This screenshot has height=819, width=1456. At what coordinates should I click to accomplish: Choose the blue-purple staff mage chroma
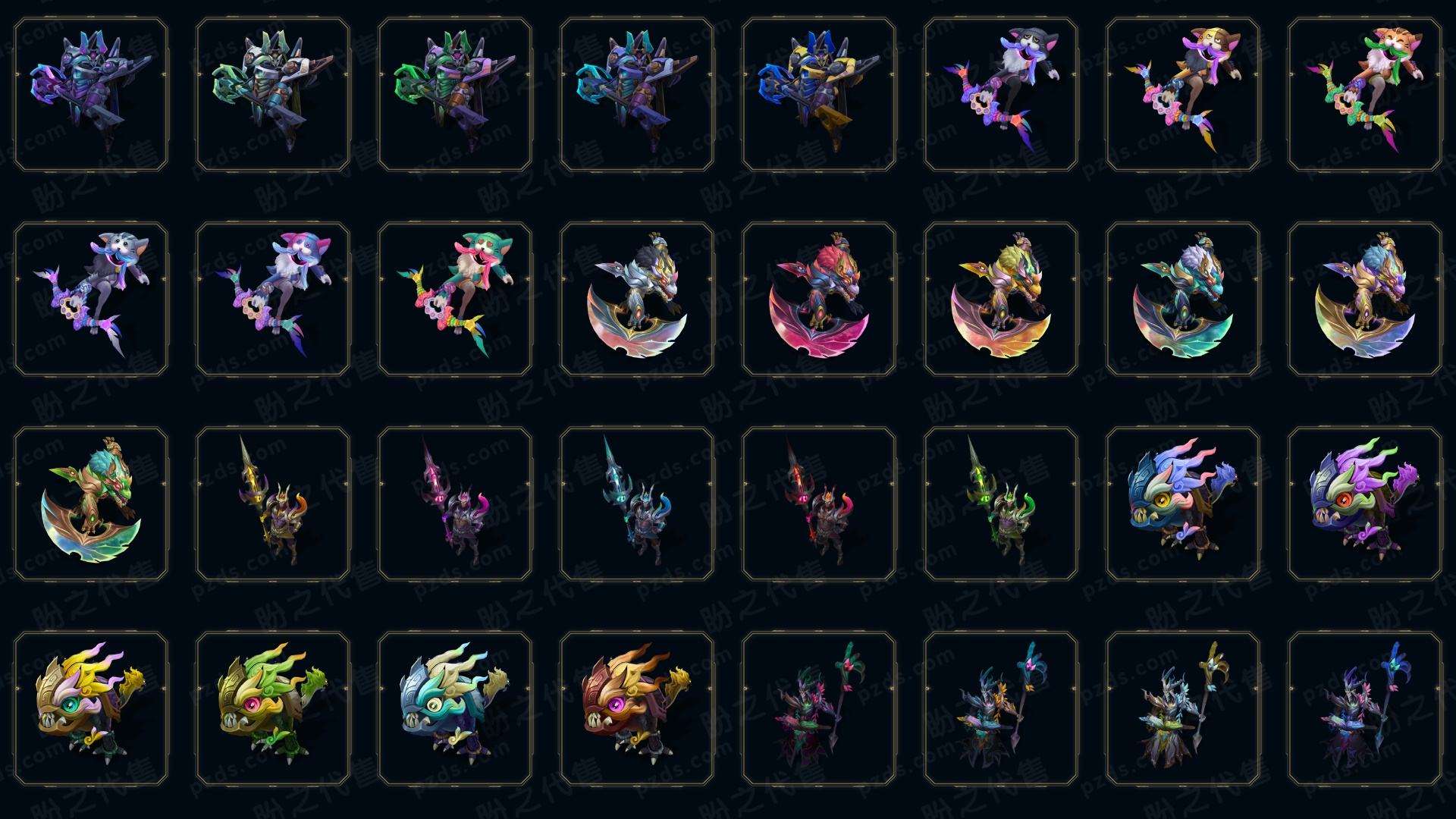click(x=1365, y=708)
